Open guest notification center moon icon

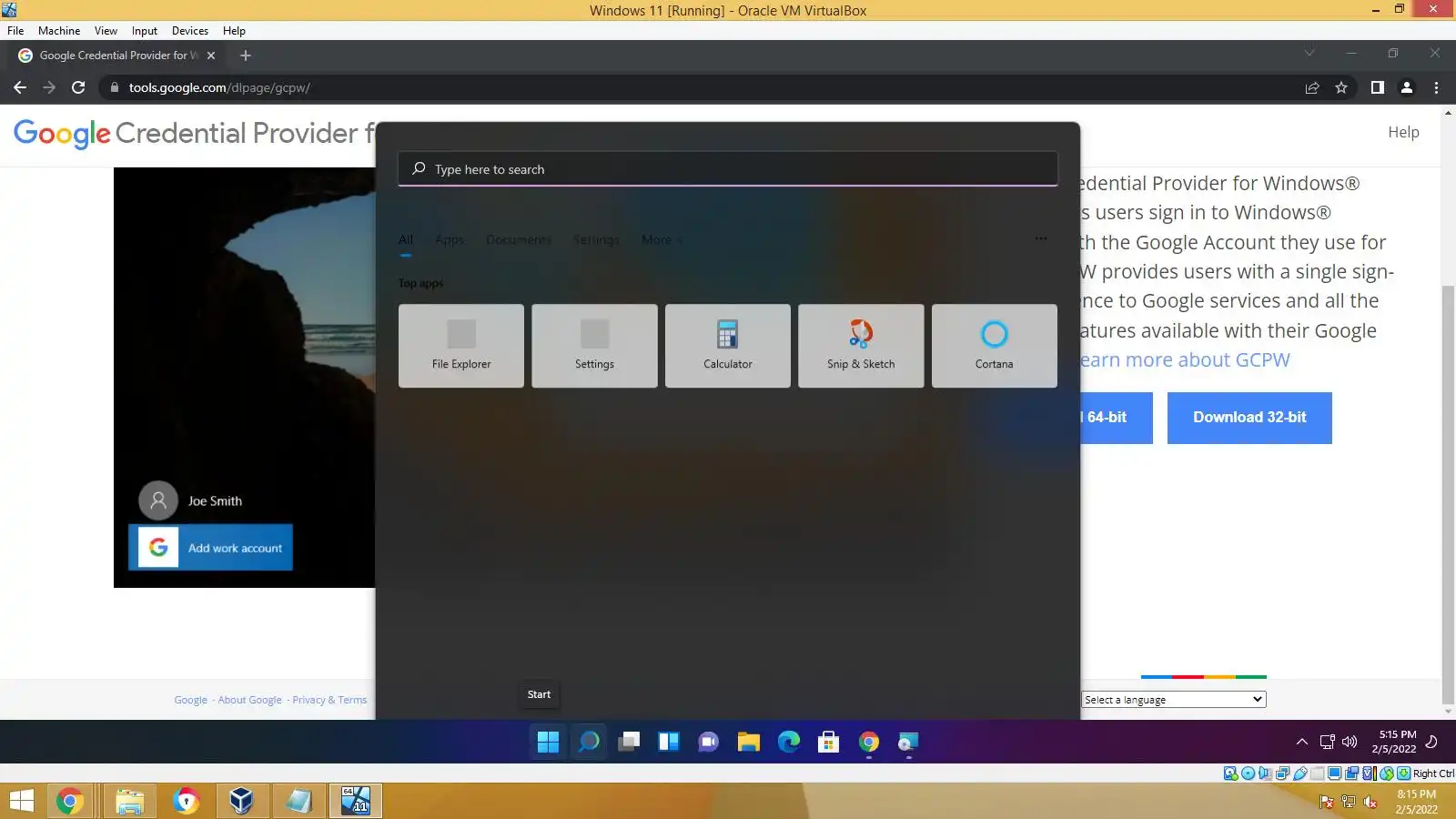[1431, 743]
